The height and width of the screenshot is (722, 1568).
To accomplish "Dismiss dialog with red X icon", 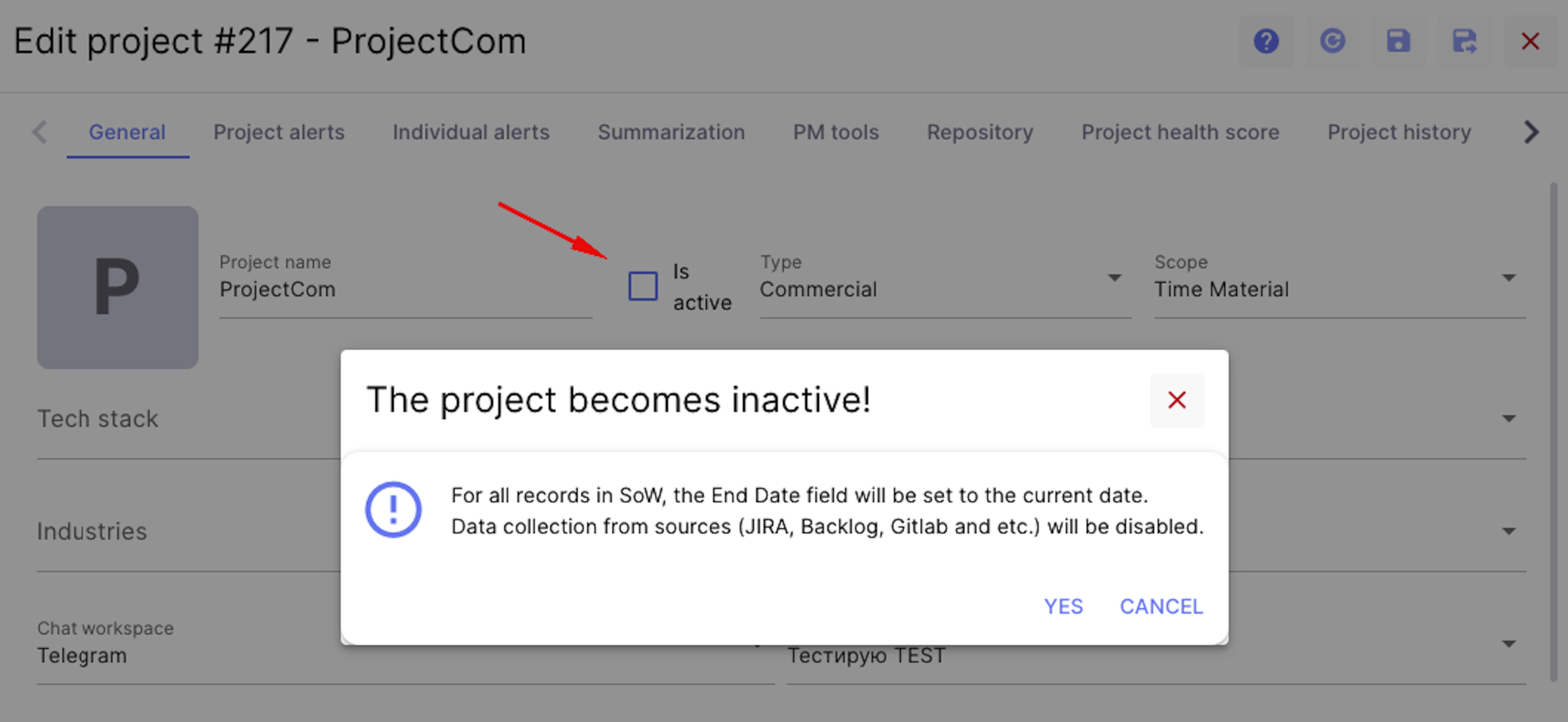I will click(1177, 400).
